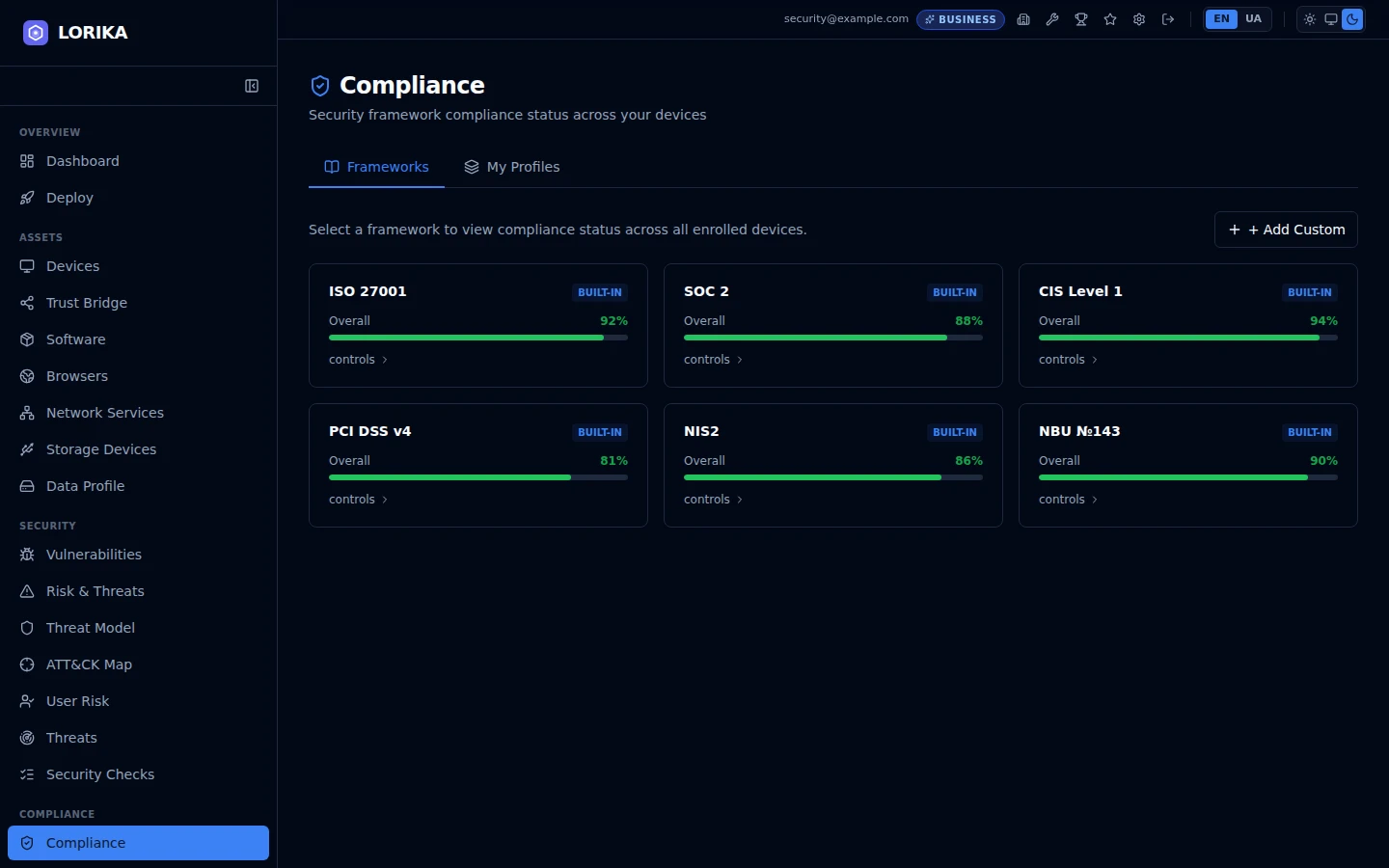Screen dimensions: 1389x868
Task: Click the BUILT-IN badge on ISO 27001
Action: [600, 292]
